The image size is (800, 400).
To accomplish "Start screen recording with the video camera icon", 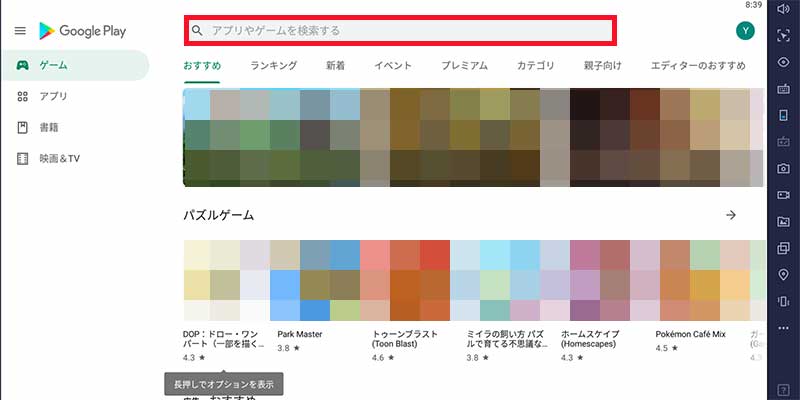I will coord(783,195).
